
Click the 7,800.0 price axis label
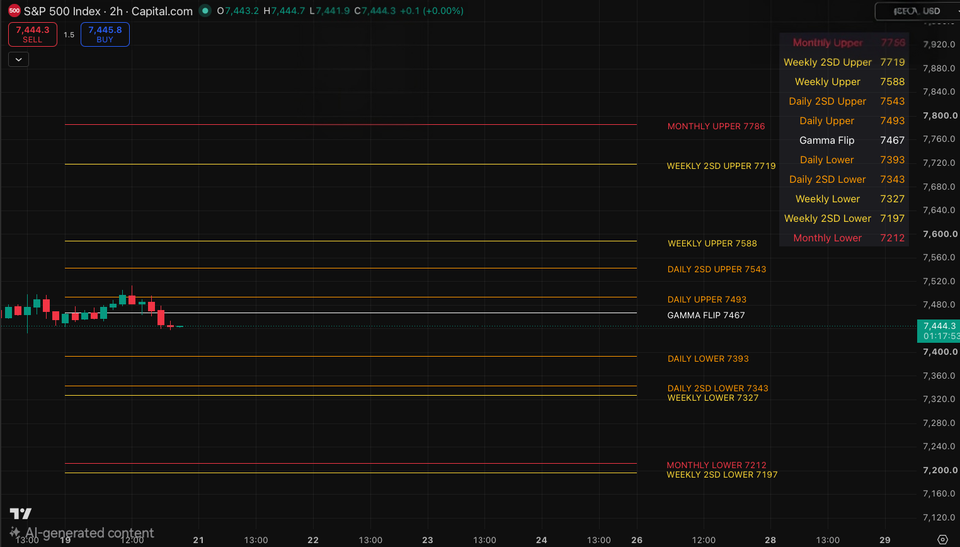pyautogui.click(x=940, y=116)
